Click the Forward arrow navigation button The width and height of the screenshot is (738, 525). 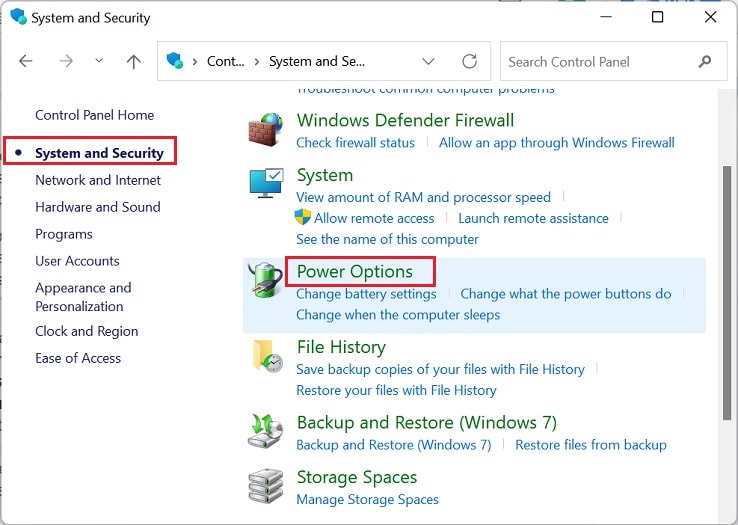(66, 61)
